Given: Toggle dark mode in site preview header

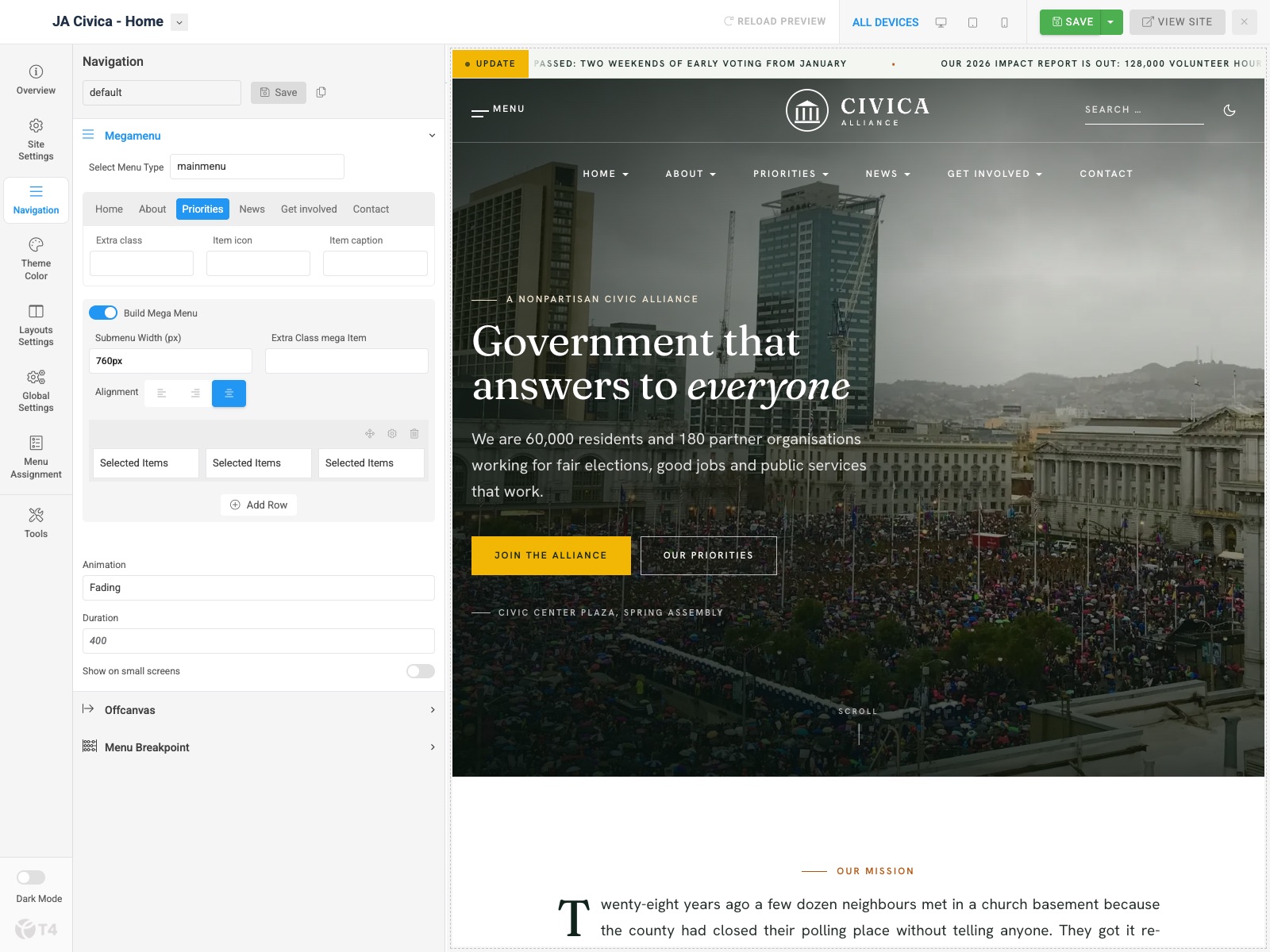Looking at the screenshot, I should (x=1230, y=110).
